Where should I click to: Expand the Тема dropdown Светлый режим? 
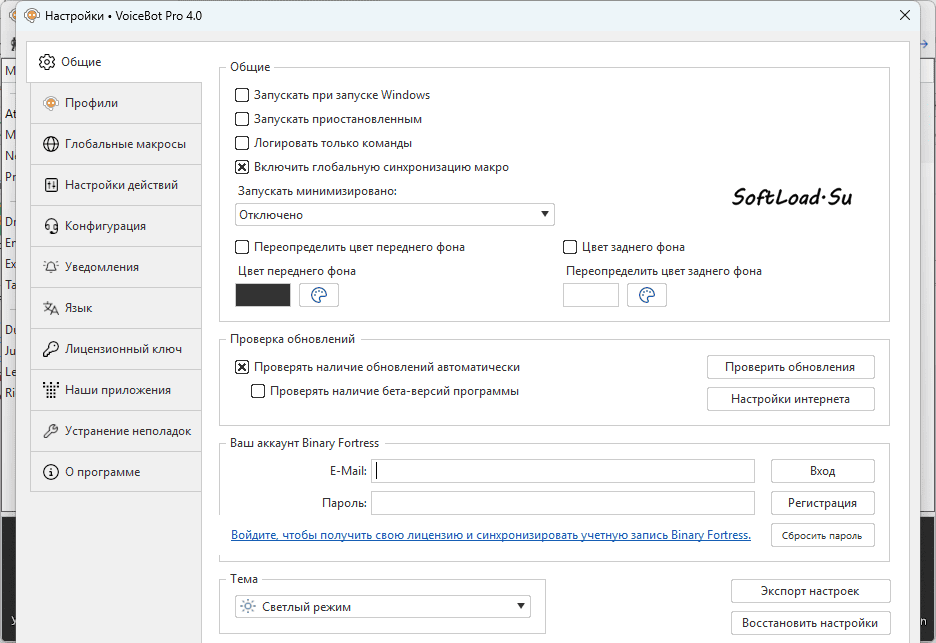[x=383, y=607]
